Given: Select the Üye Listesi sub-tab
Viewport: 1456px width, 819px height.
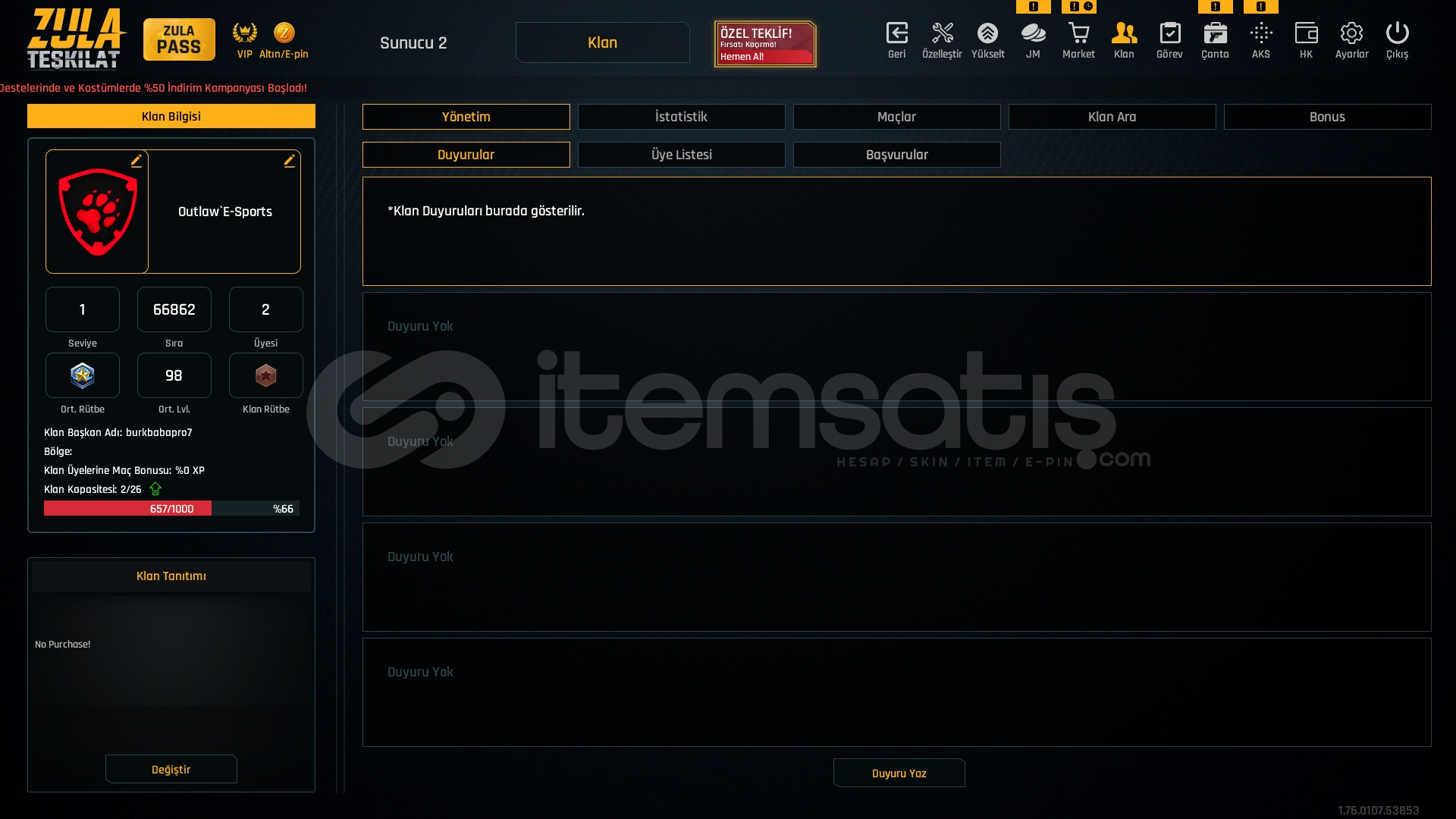Looking at the screenshot, I should [x=682, y=155].
